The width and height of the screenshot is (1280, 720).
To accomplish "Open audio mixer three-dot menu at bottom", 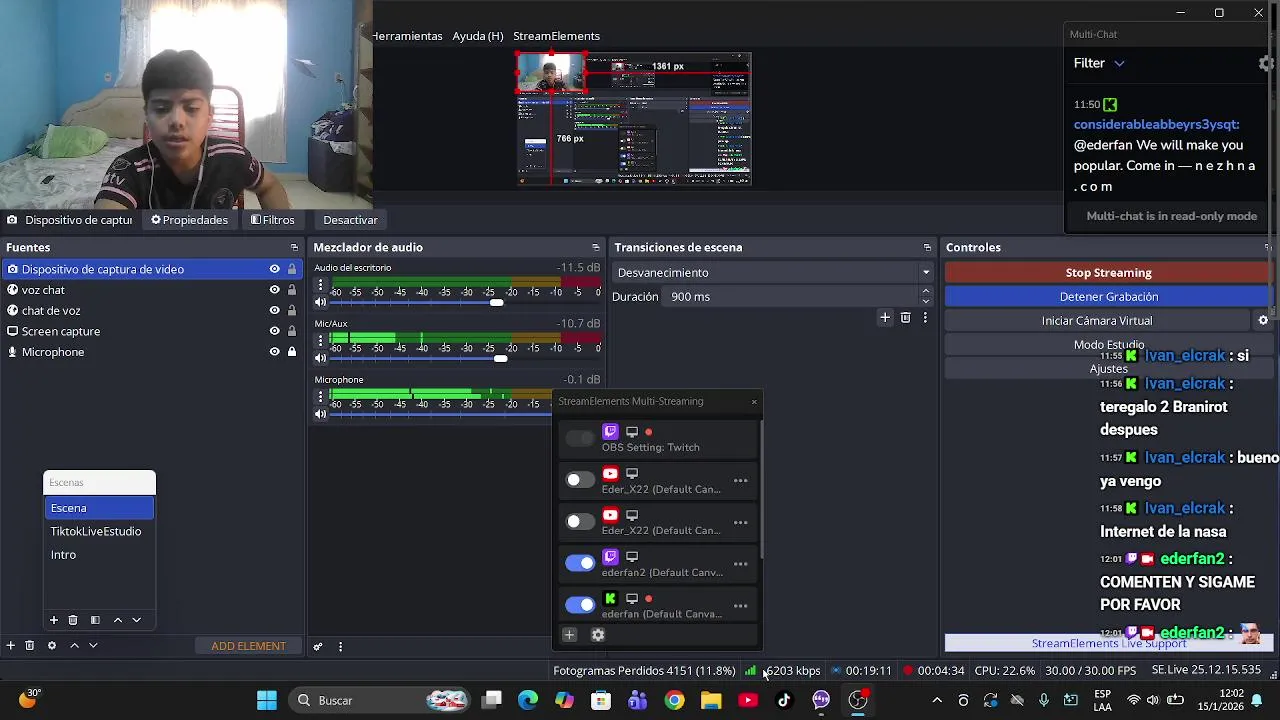I will tap(340, 646).
